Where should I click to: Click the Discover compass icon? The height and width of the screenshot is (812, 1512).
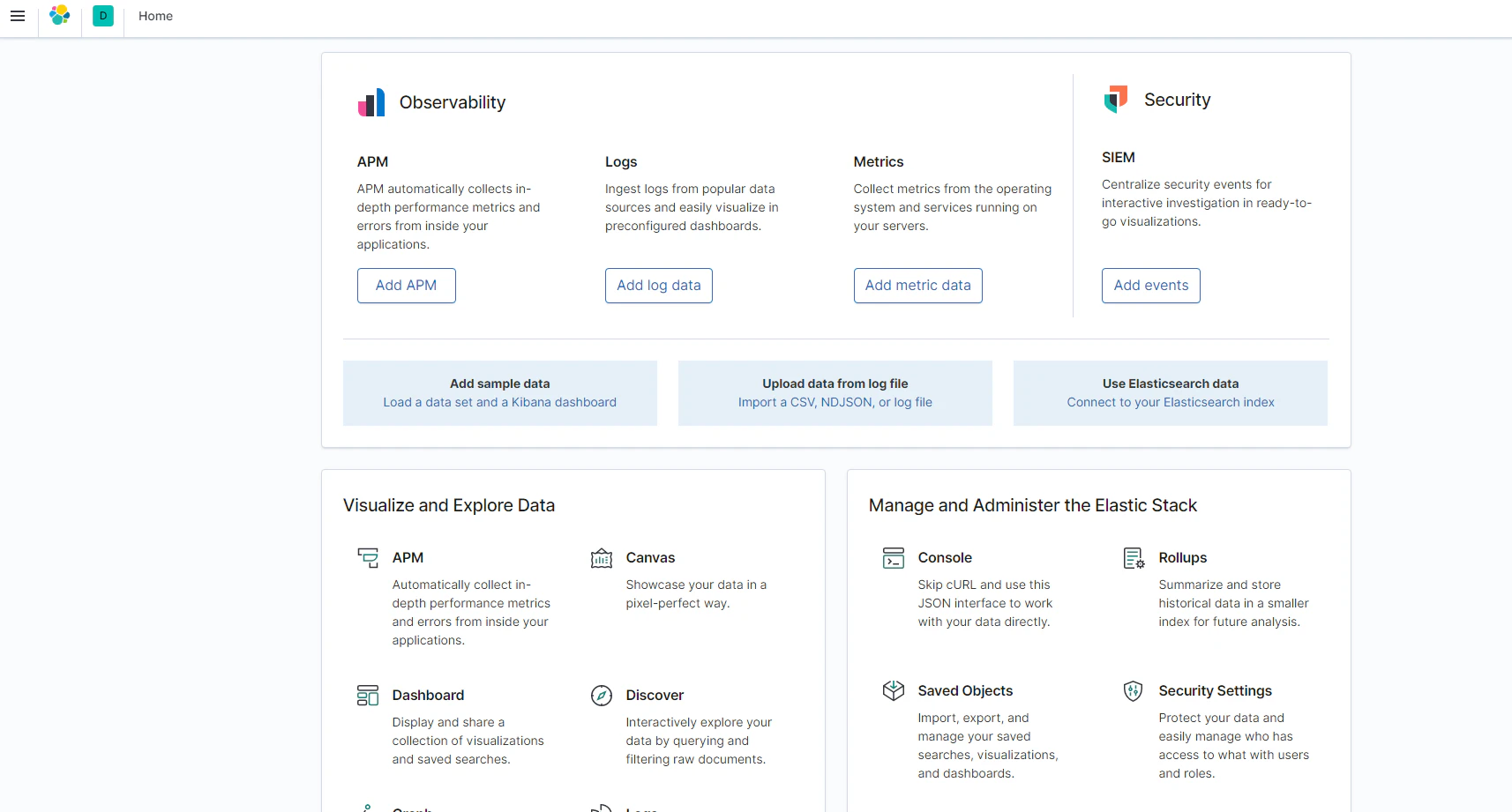pyautogui.click(x=602, y=696)
